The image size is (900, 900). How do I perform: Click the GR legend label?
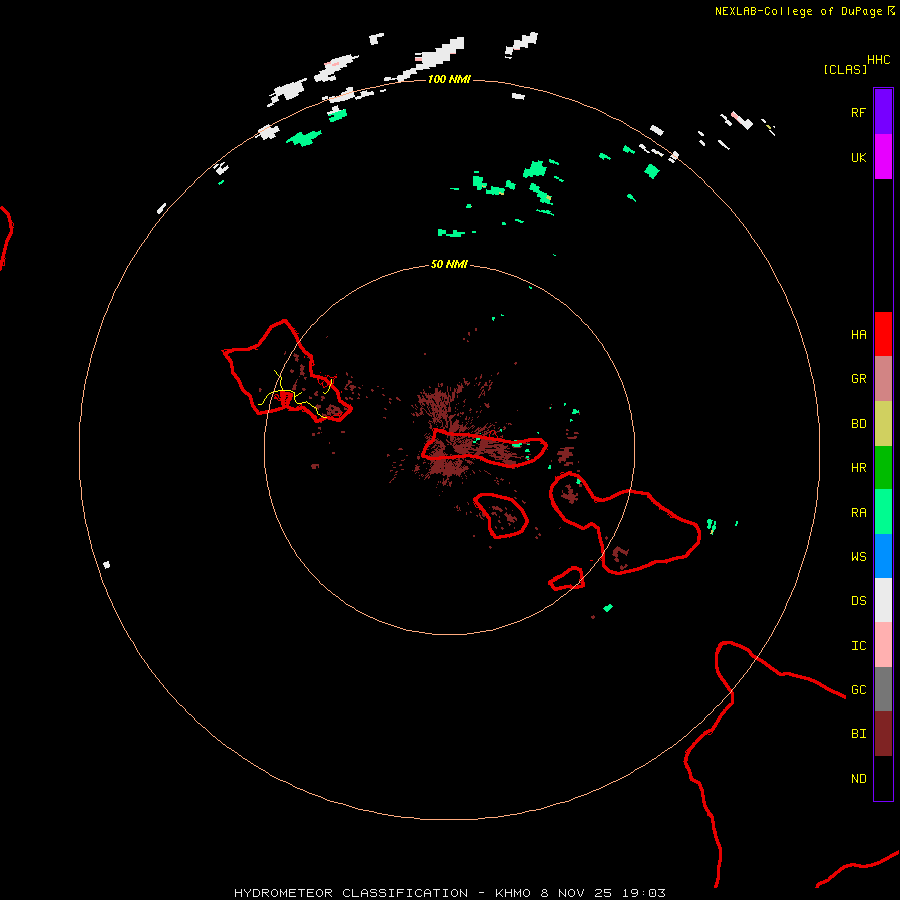(858, 379)
